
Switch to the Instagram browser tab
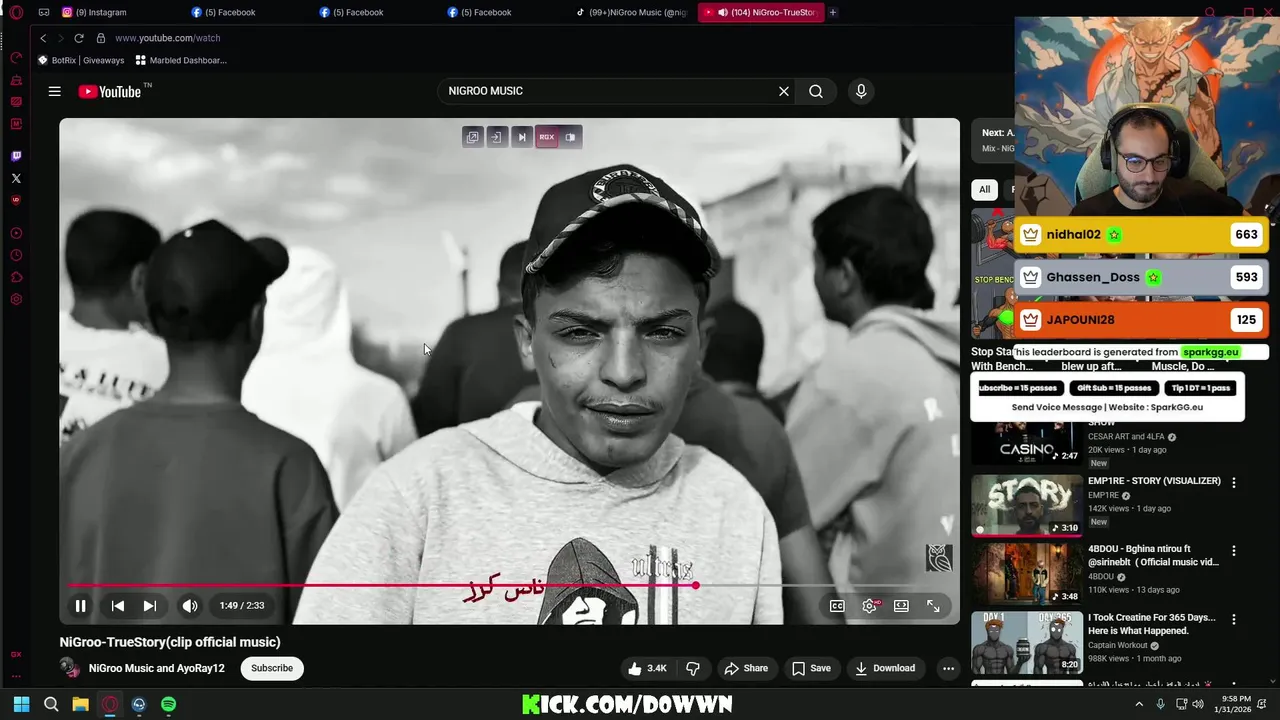point(94,12)
